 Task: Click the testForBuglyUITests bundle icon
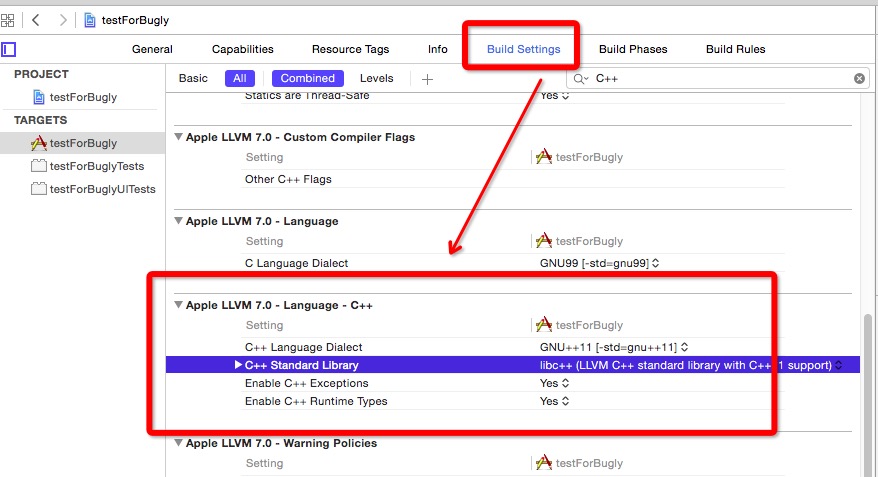click(39, 189)
